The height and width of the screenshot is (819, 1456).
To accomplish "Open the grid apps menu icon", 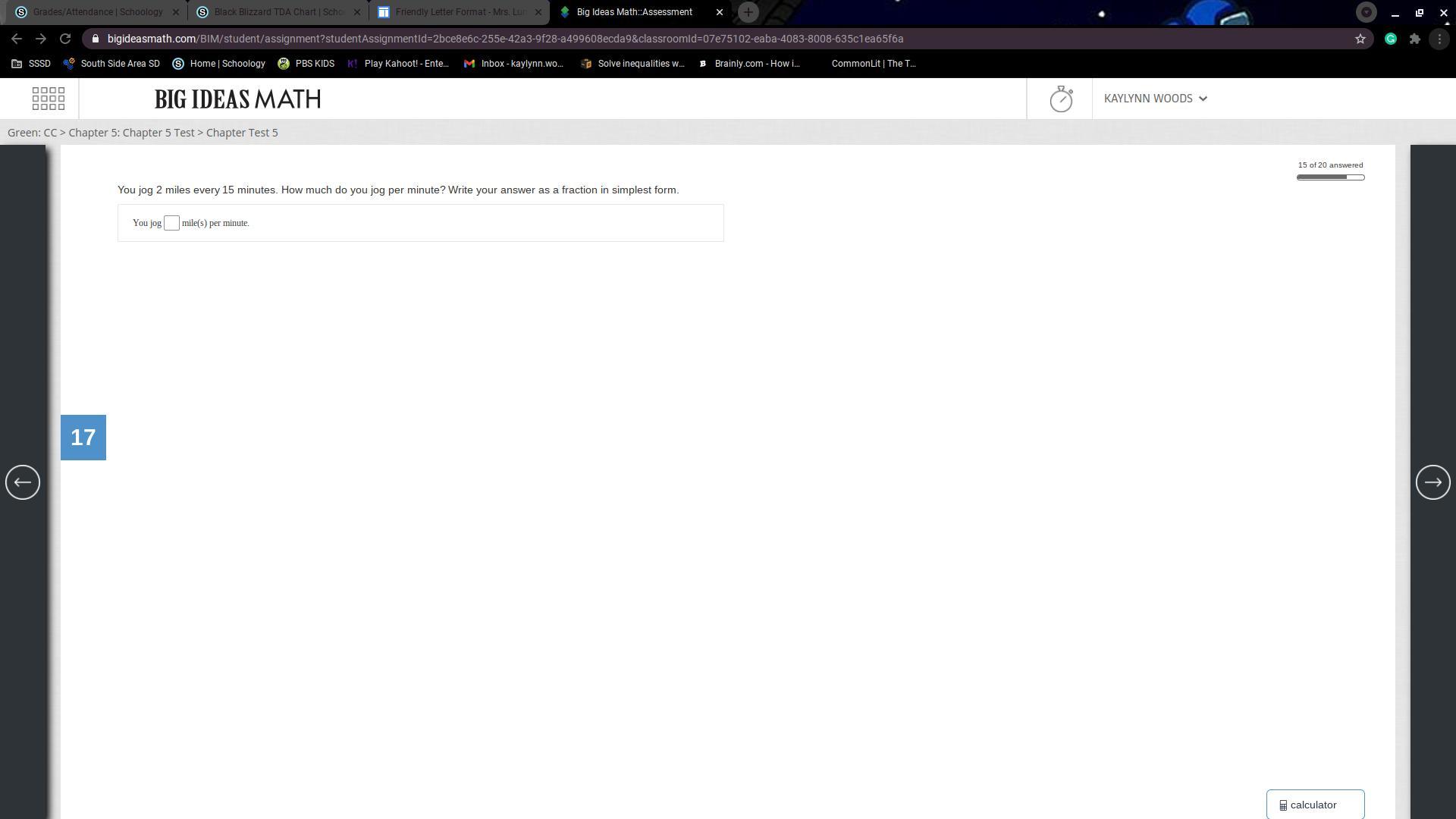I will pos(48,99).
